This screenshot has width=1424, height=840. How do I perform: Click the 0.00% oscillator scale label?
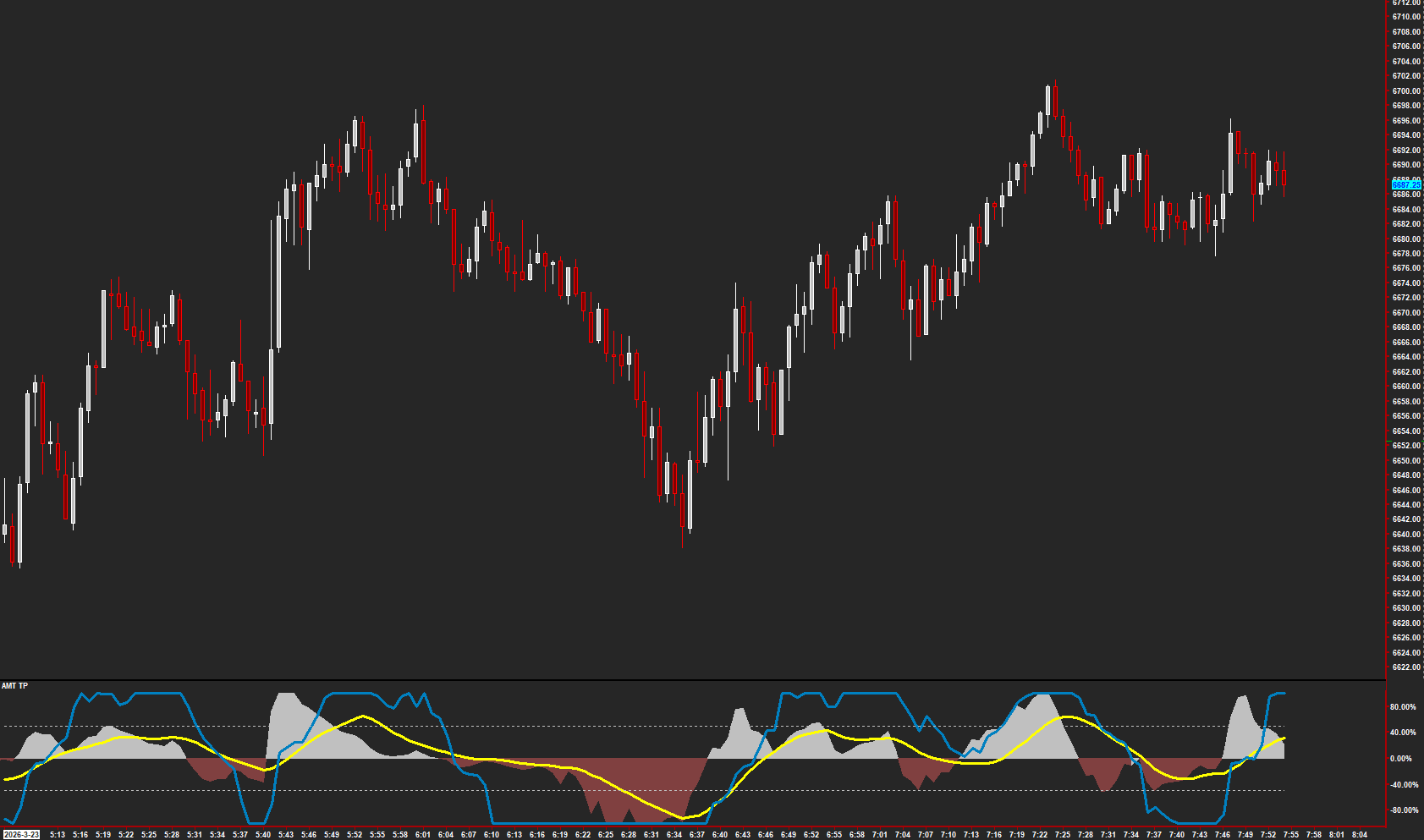(x=1402, y=759)
